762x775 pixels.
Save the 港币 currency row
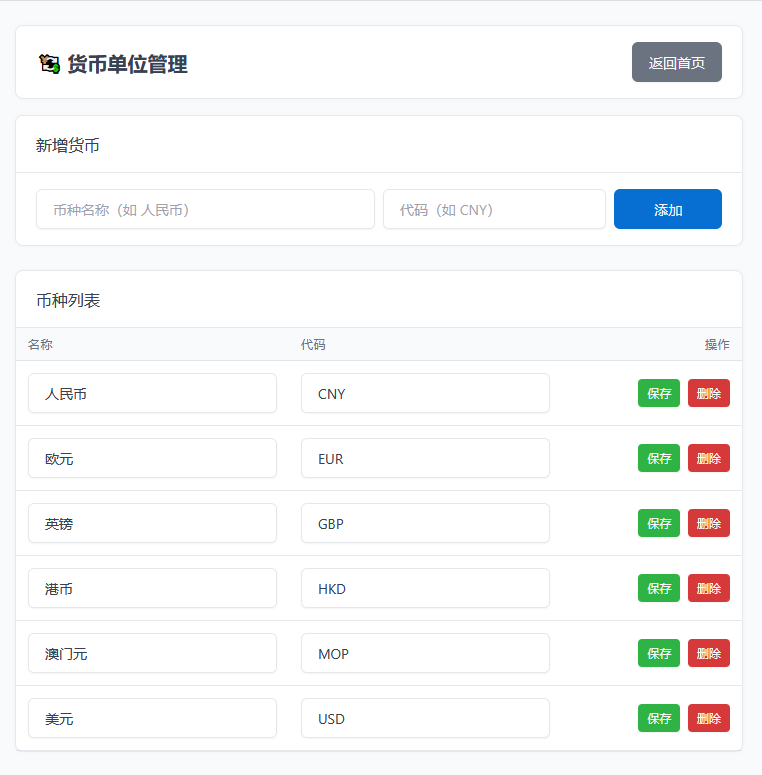click(658, 588)
